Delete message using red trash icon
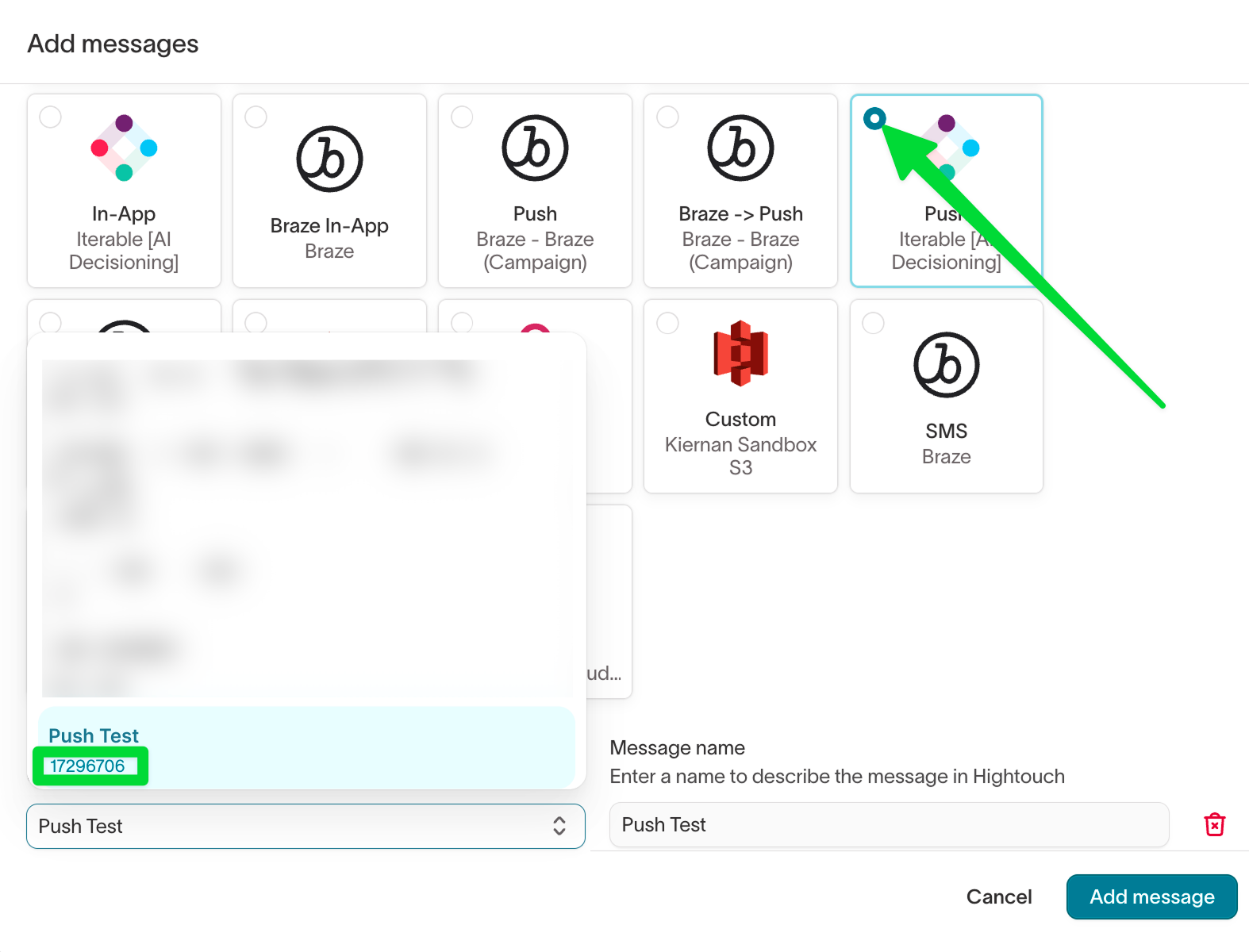 pyautogui.click(x=1214, y=825)
